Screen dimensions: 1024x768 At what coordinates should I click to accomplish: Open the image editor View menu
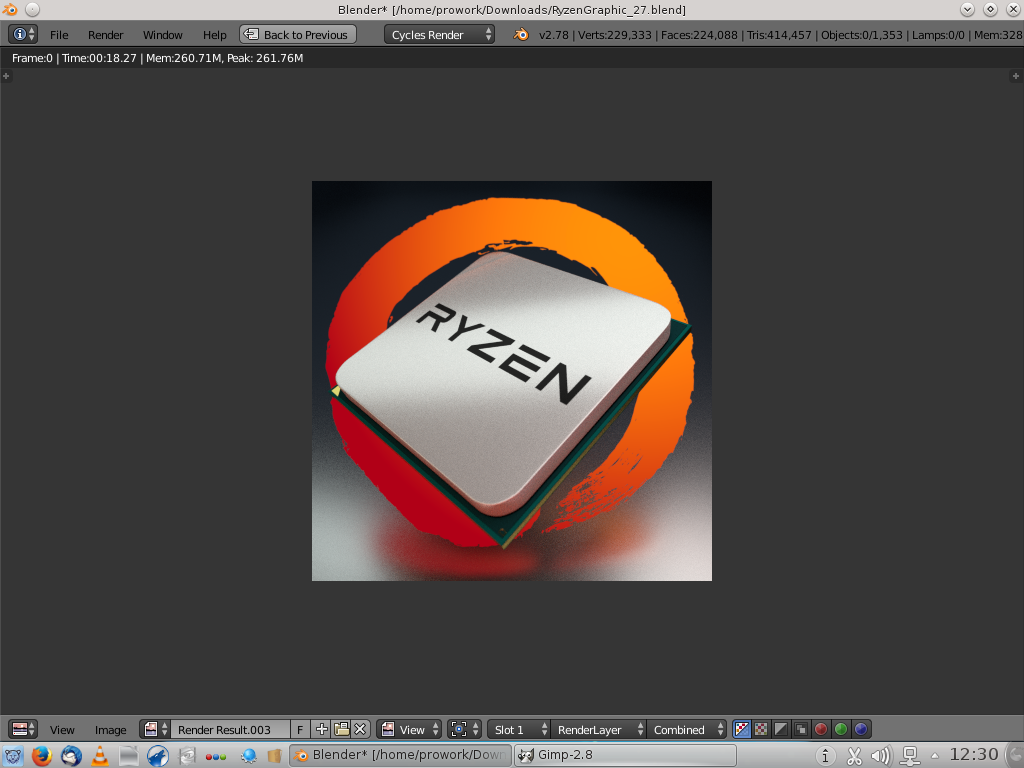pos(62,730)
